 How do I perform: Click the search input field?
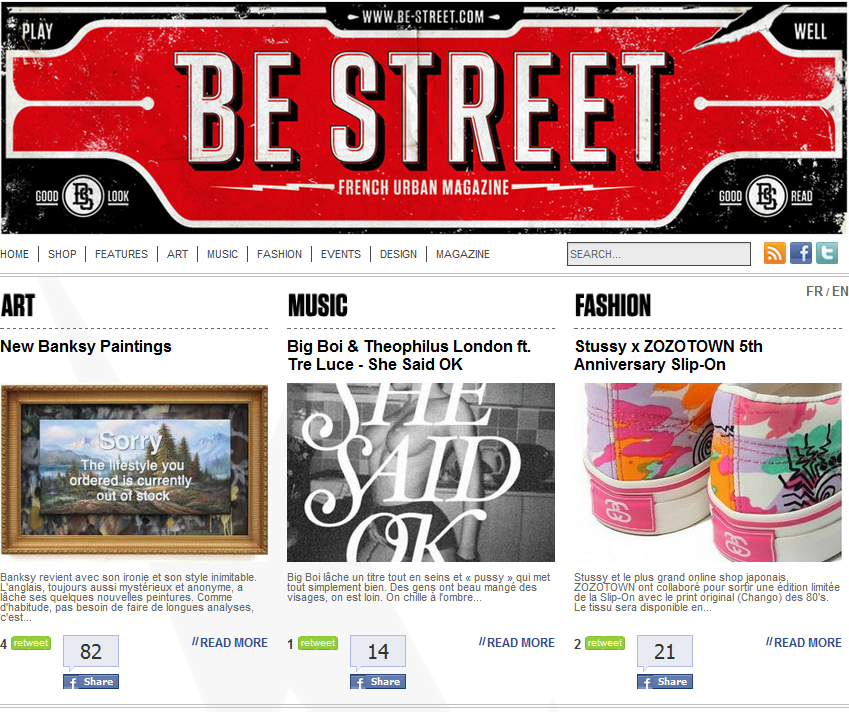point(659,254)
